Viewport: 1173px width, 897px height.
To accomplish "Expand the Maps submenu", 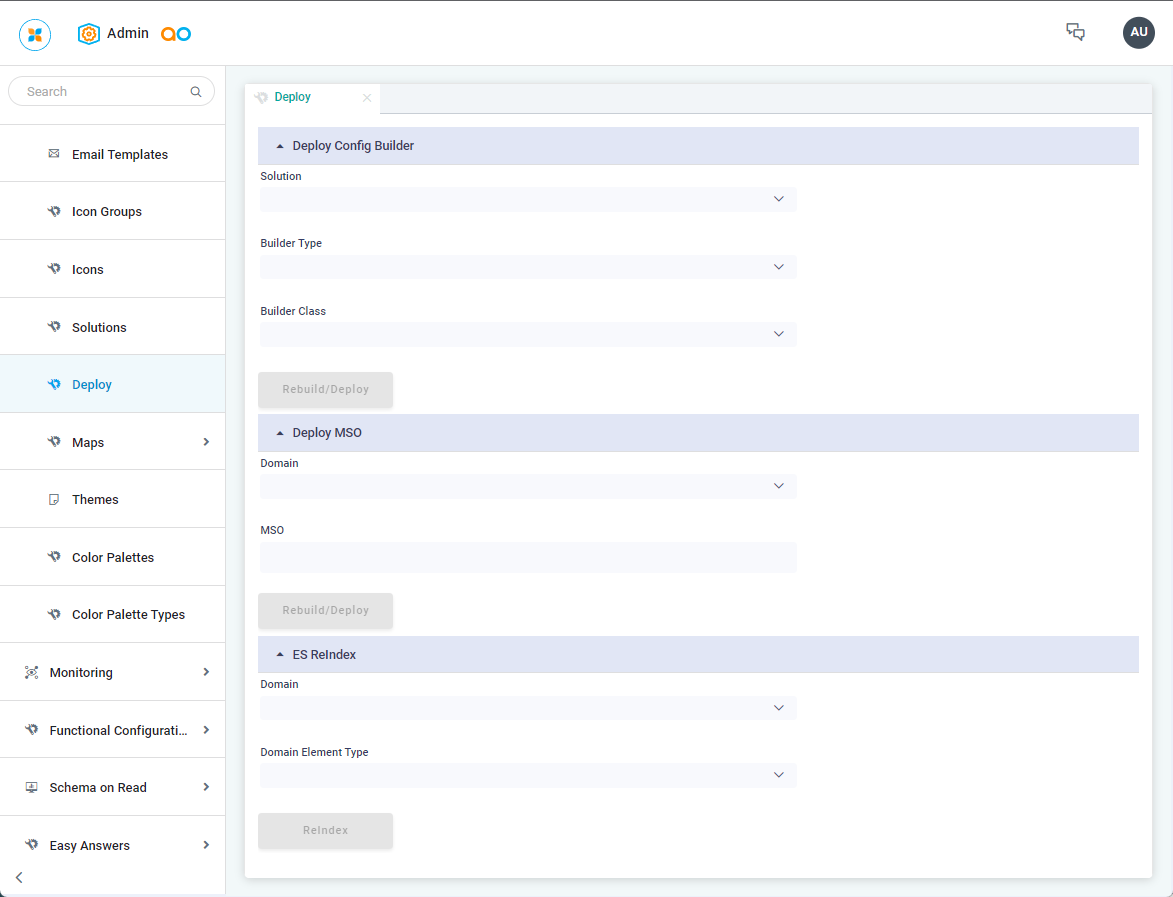I will (206, 442).
